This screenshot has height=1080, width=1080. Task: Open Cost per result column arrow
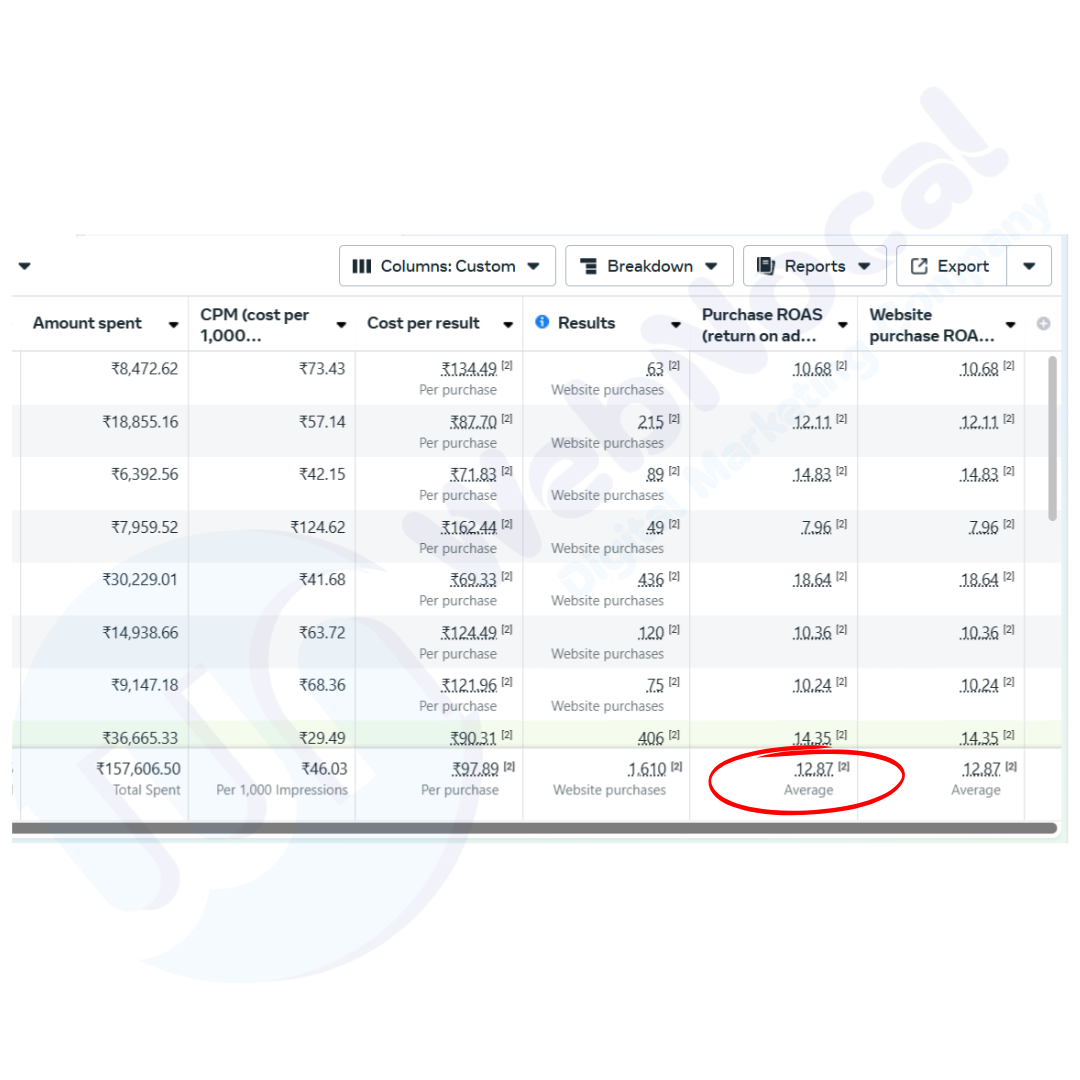tap(508, 325)
